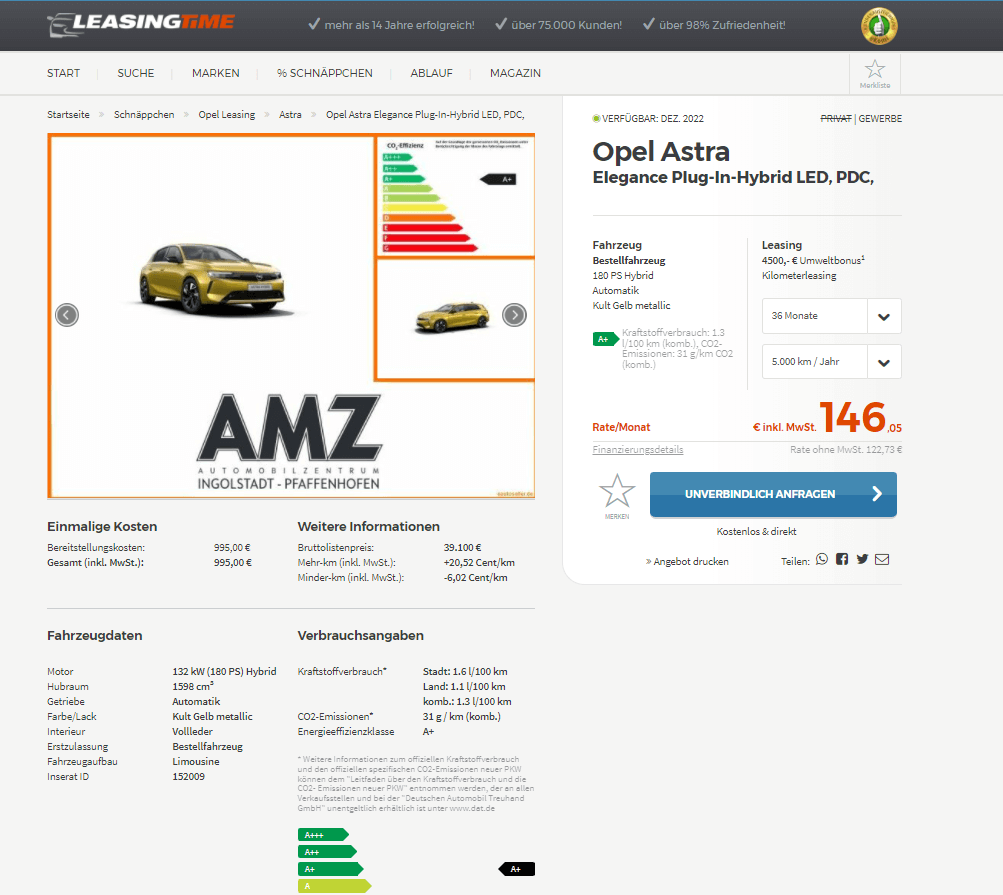Click the green A+ efficiency badge by fuel consumption
The height and width of the screenshot is (895, 1003).
click(605, 339)
